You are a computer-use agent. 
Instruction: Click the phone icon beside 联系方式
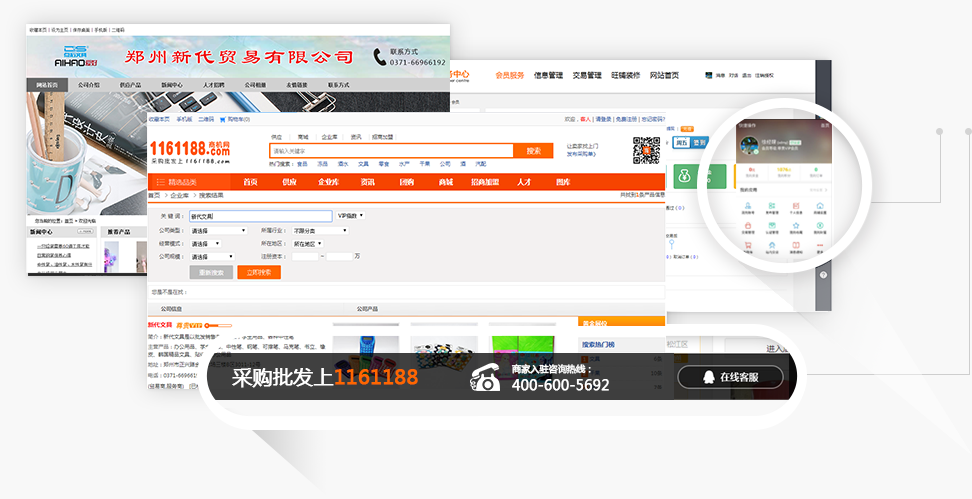point(379,57)
